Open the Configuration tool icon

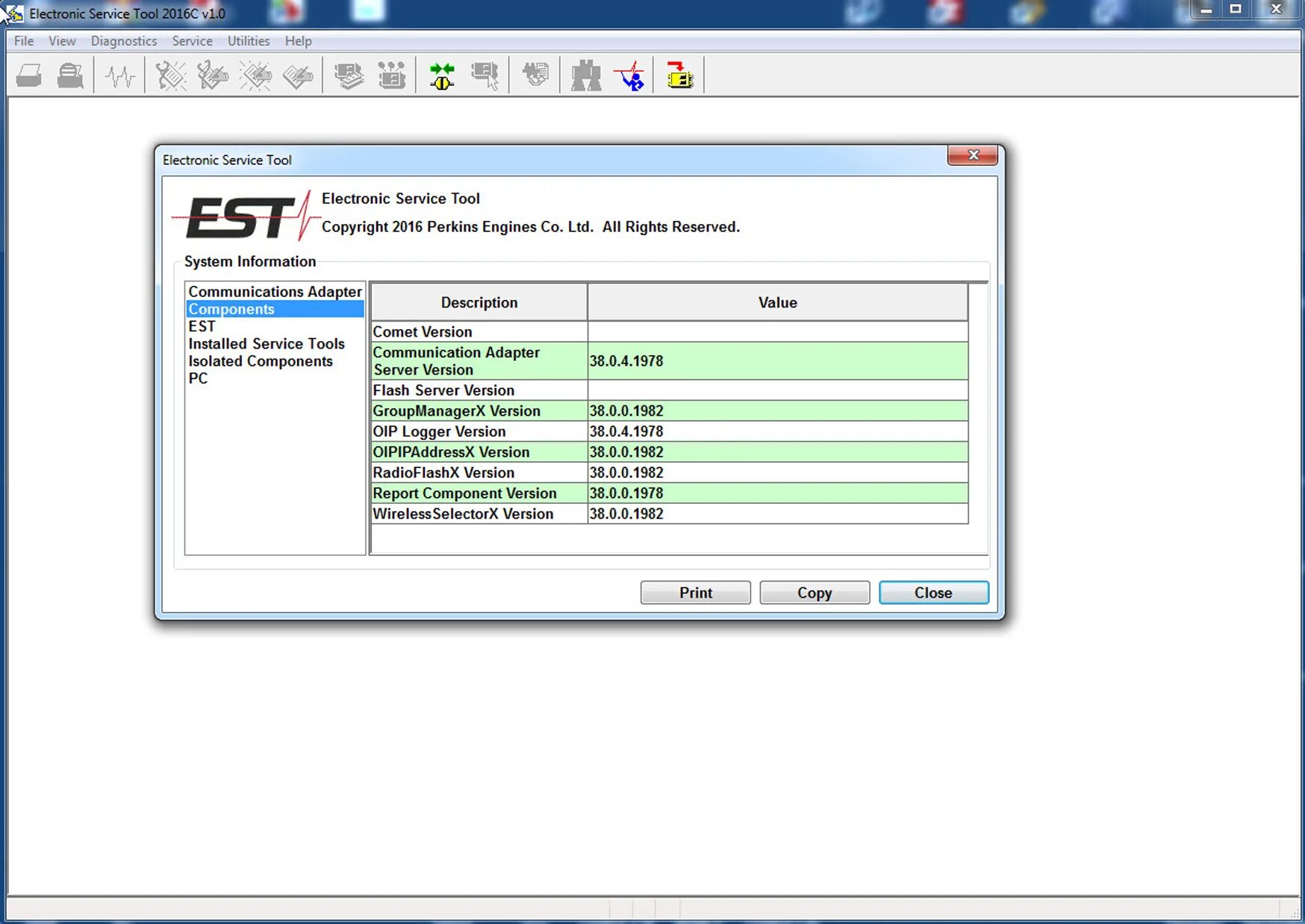click(391, 75)
